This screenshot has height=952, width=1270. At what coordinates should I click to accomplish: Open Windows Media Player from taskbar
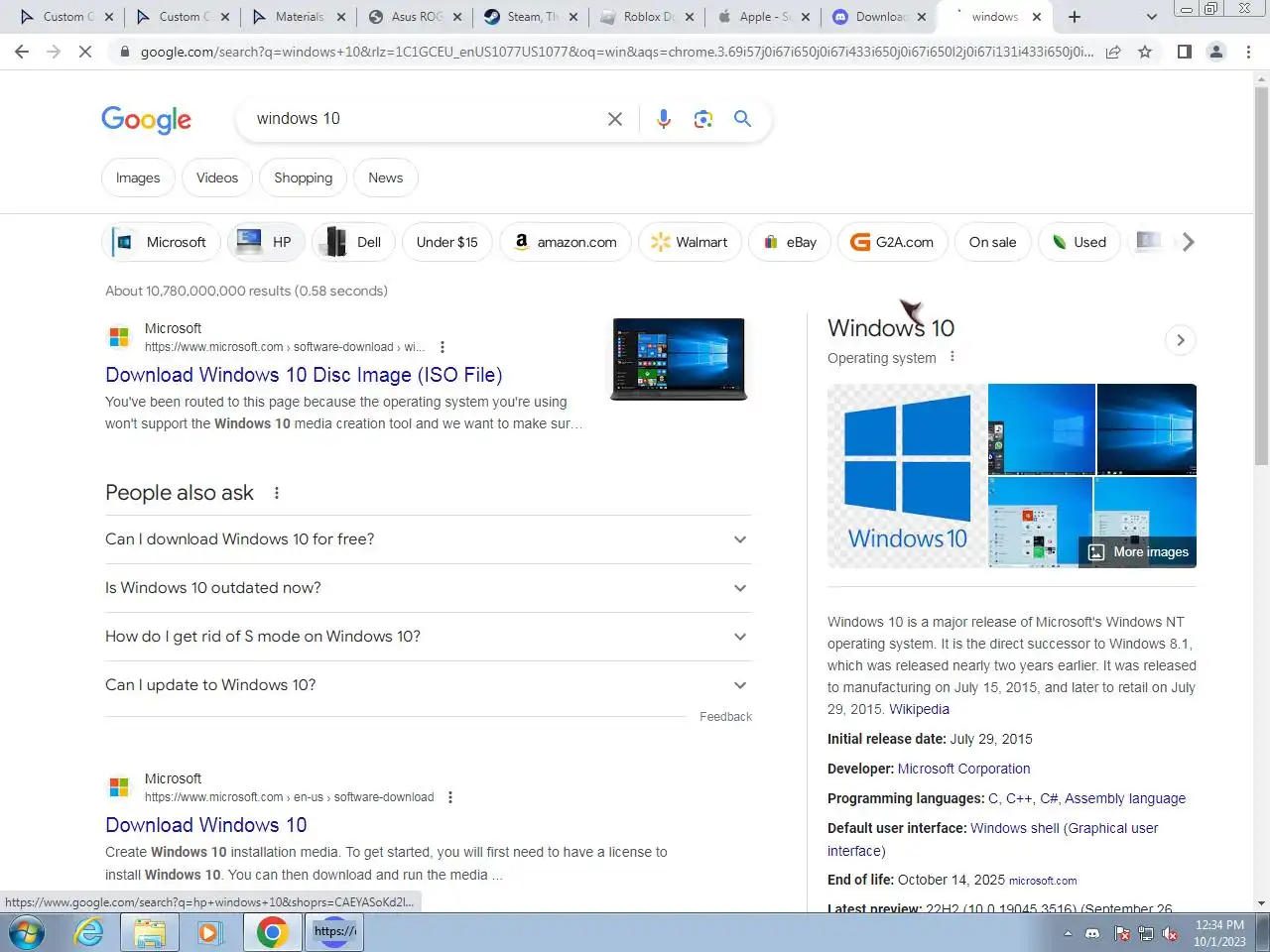tap(208, 933)
